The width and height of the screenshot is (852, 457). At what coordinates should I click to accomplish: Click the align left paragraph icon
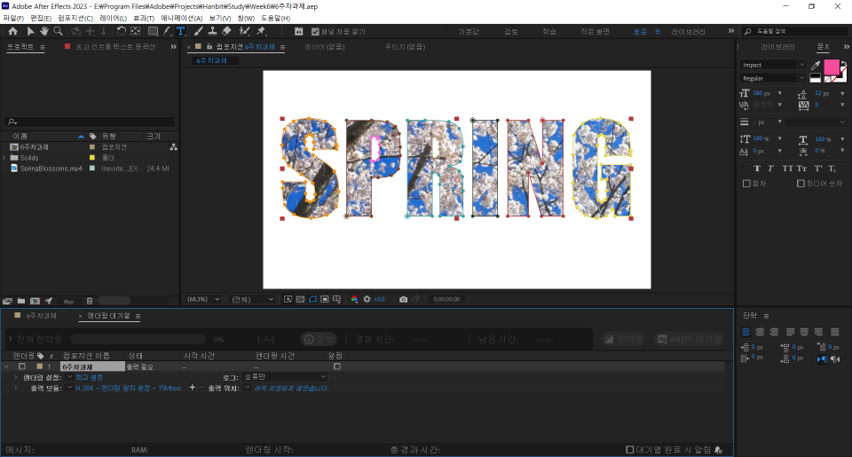[x=746, y=331]
